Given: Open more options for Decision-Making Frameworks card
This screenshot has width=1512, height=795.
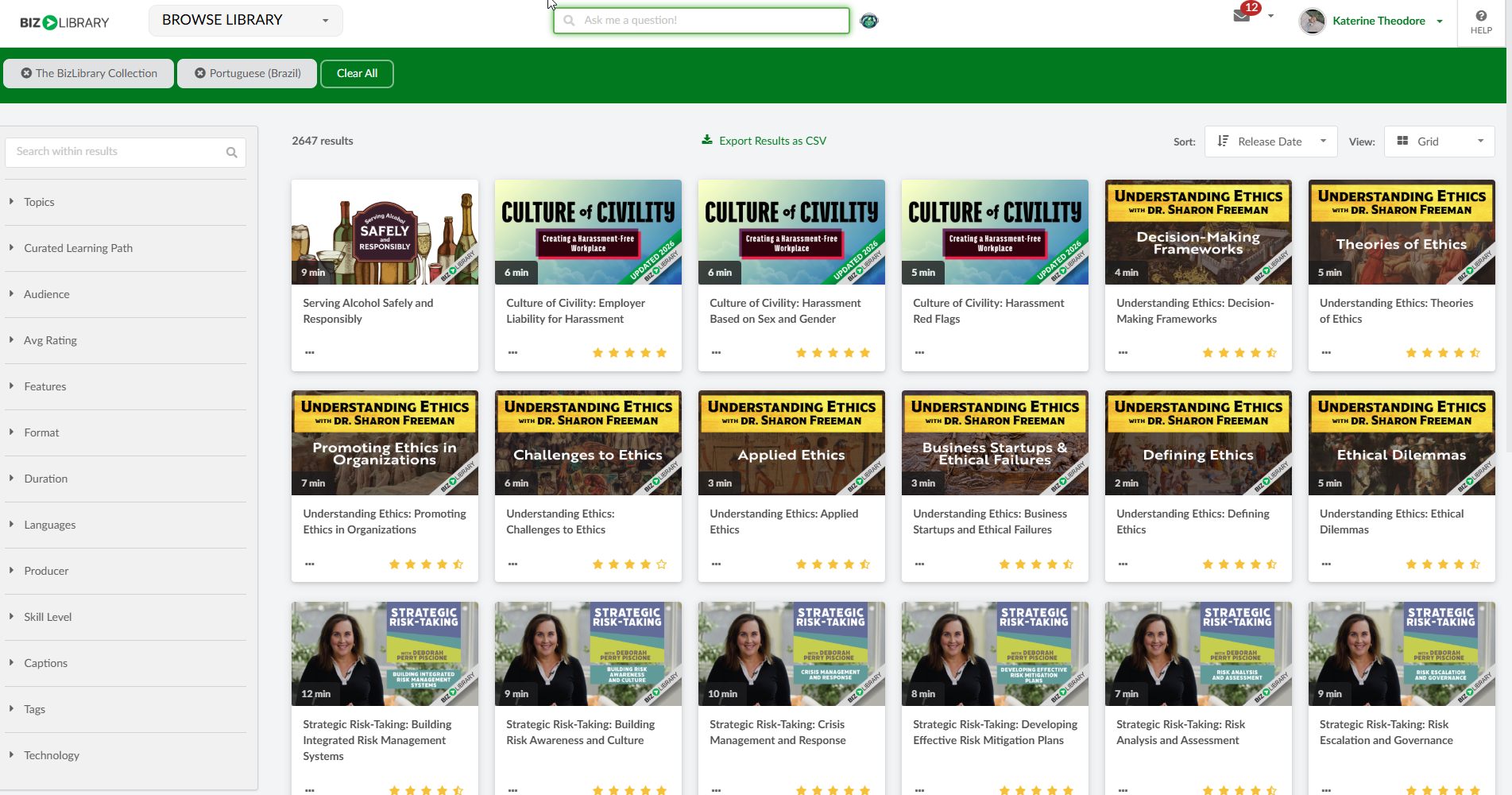Looking at the screenshot, I should (x=1123, y=352).
